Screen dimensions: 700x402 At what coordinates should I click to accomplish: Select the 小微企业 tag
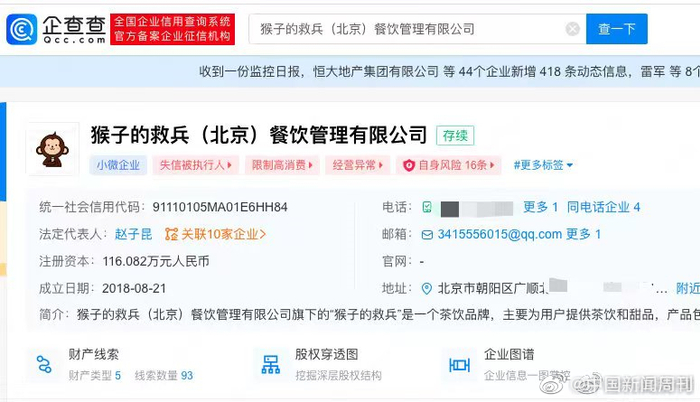118,165
